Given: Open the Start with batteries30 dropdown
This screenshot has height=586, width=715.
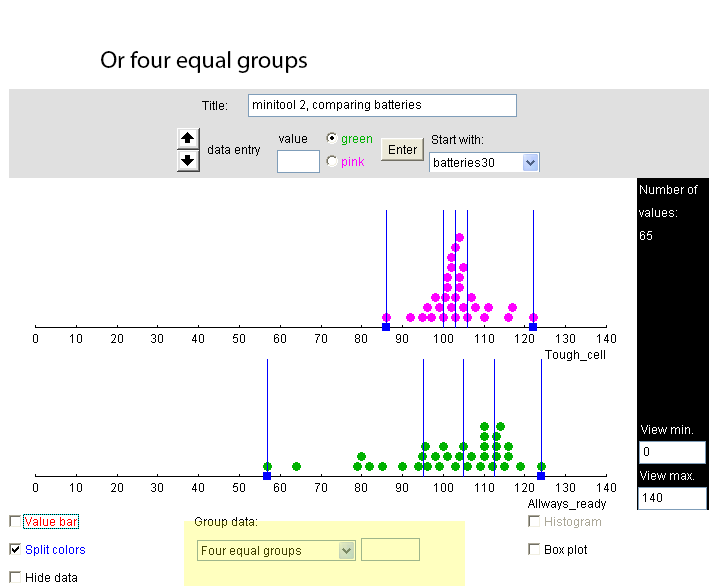Looking at the screenshot, I should [x=484, y=162].
